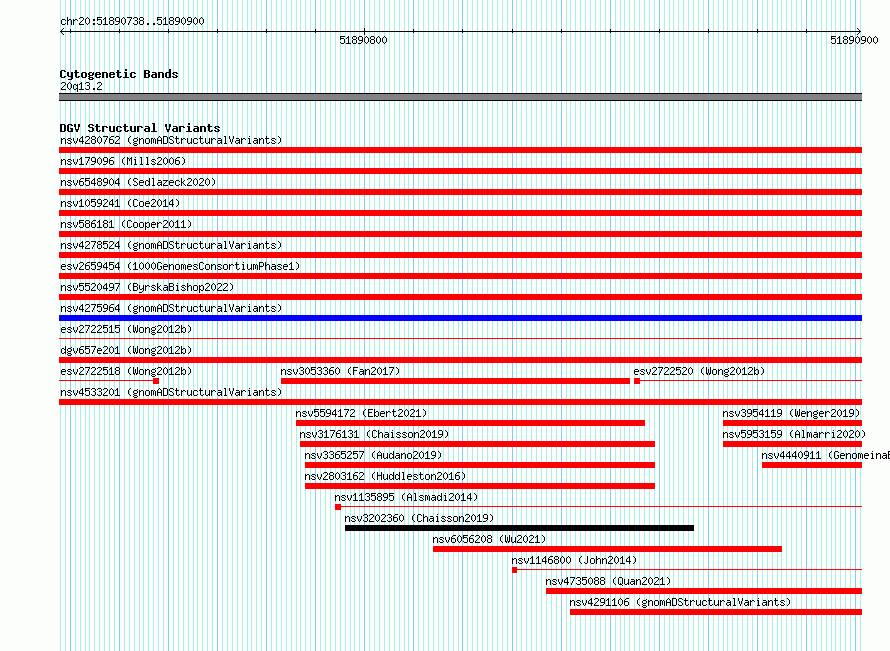Open nsv586181 (Cooper2011) variant details

(126, 224)
